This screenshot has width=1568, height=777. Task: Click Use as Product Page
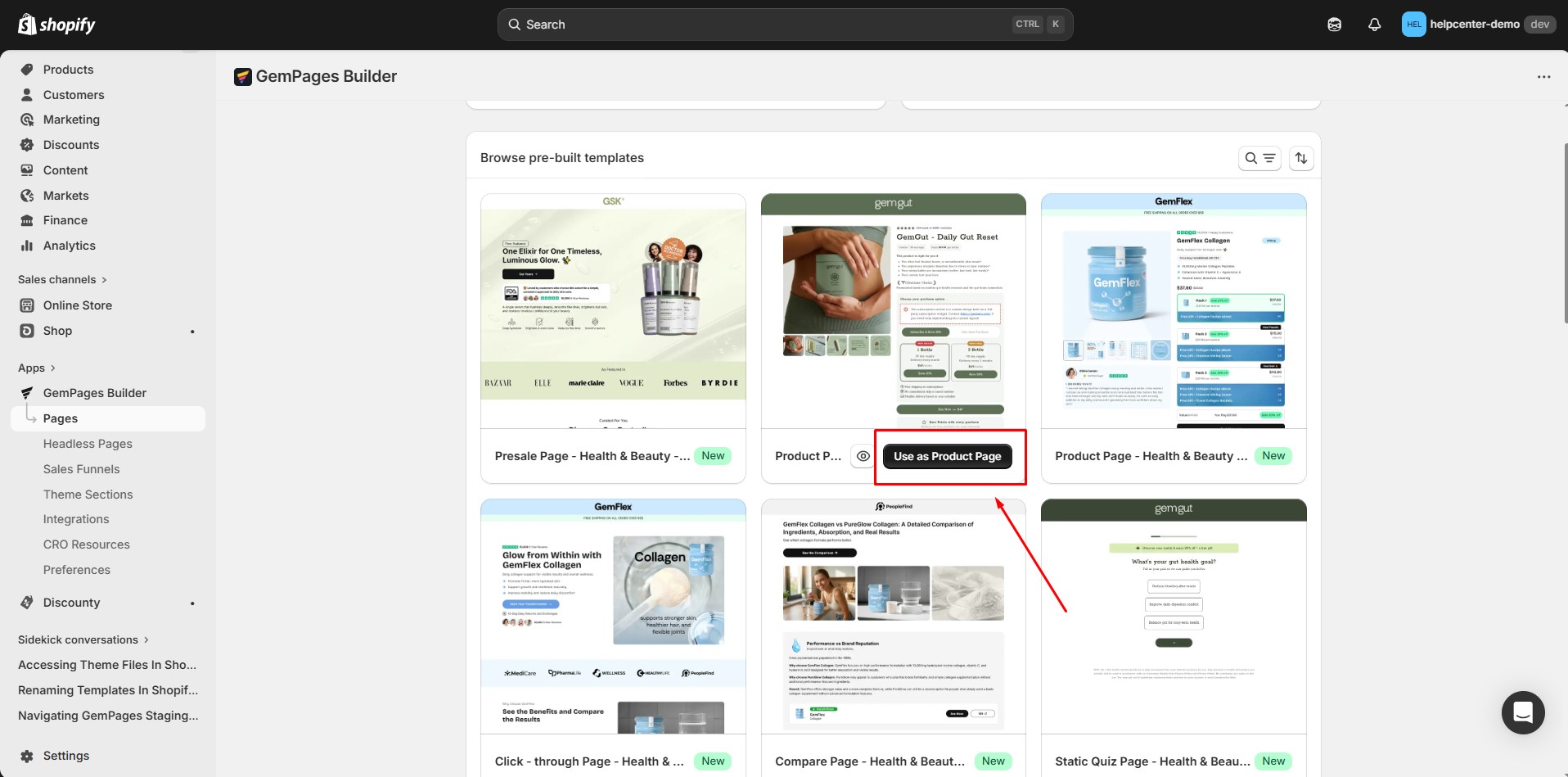[x=947, y=456]
